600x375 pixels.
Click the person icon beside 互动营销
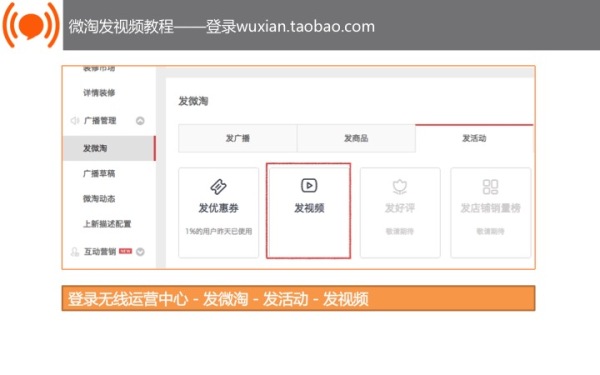point(75,252)
